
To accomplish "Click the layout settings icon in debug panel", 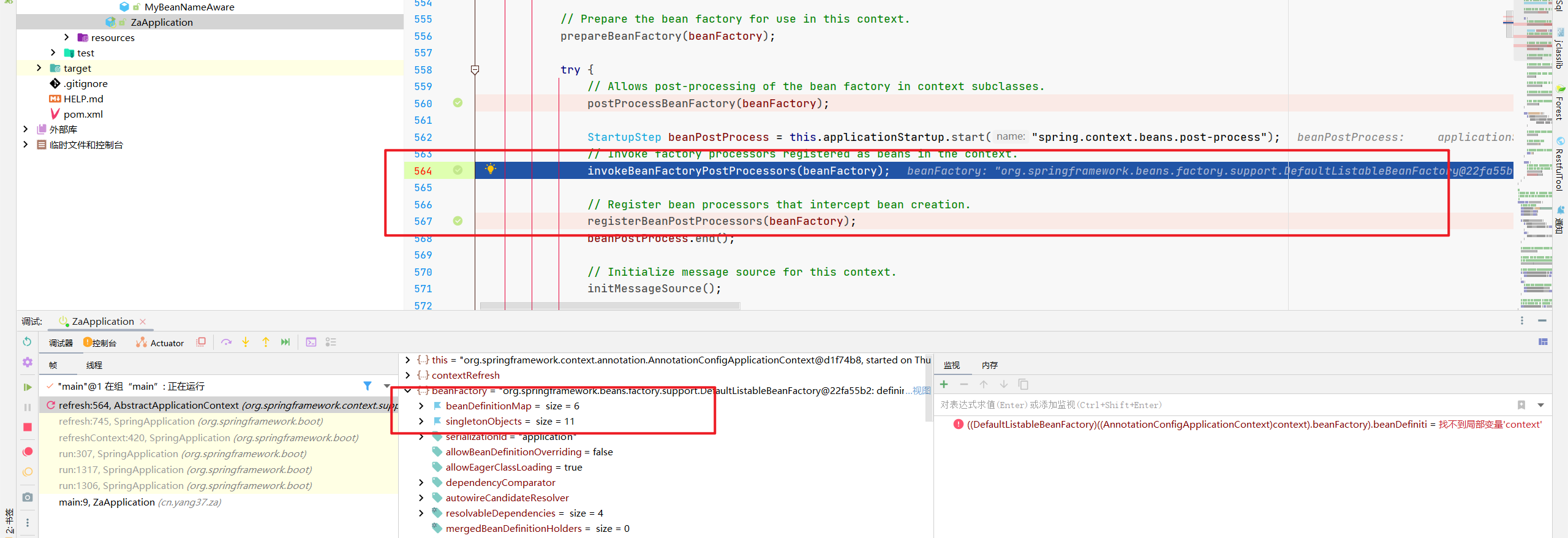I will point(1543,342).
